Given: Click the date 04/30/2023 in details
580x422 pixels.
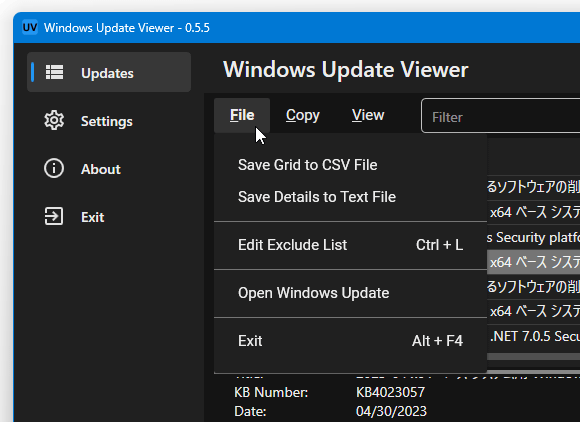Looking at the screenshot, I should tap(391, 411).
